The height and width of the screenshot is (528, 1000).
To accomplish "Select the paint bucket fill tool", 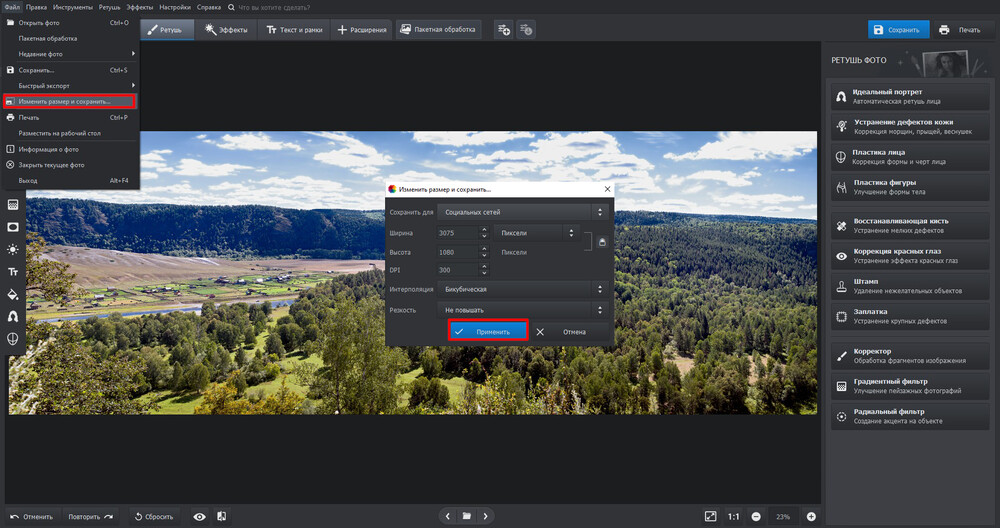I will (x=13, y=294).
